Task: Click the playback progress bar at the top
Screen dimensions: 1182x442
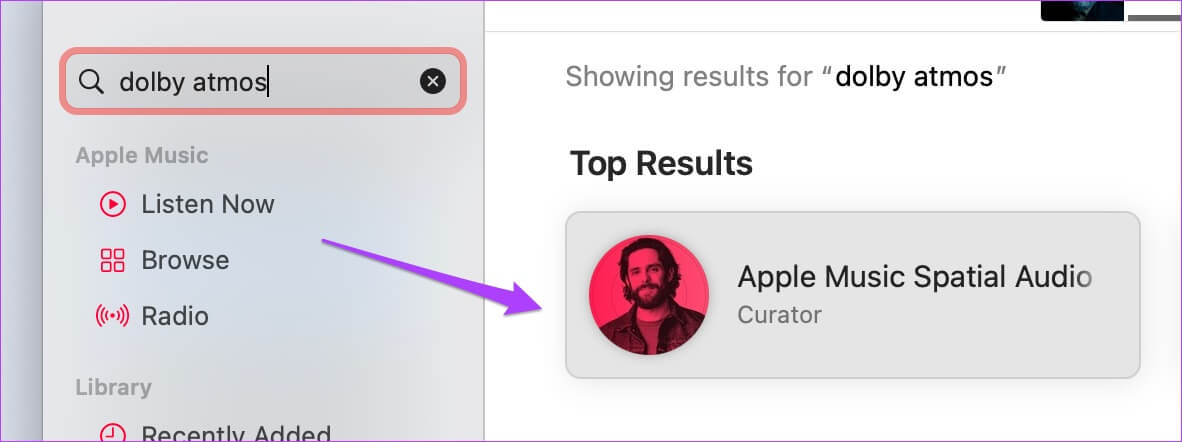Action: tap(1154, 17)
